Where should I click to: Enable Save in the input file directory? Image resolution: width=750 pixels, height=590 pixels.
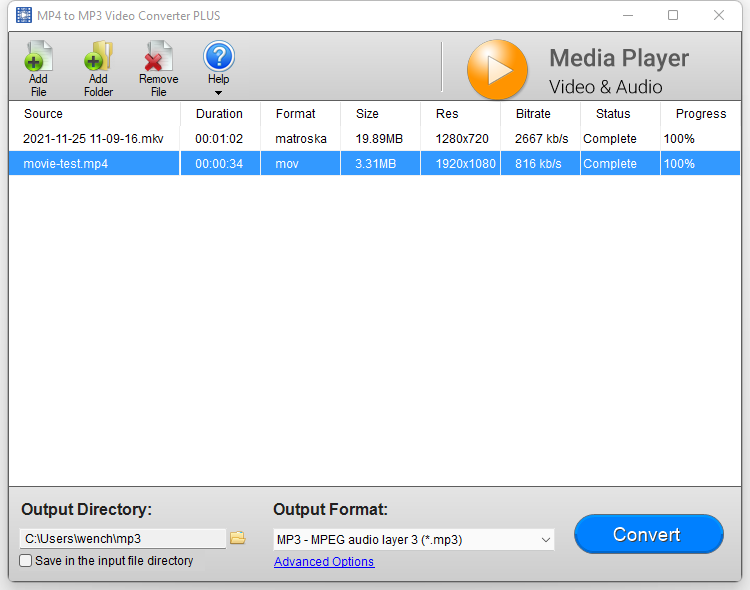(25, 560)
